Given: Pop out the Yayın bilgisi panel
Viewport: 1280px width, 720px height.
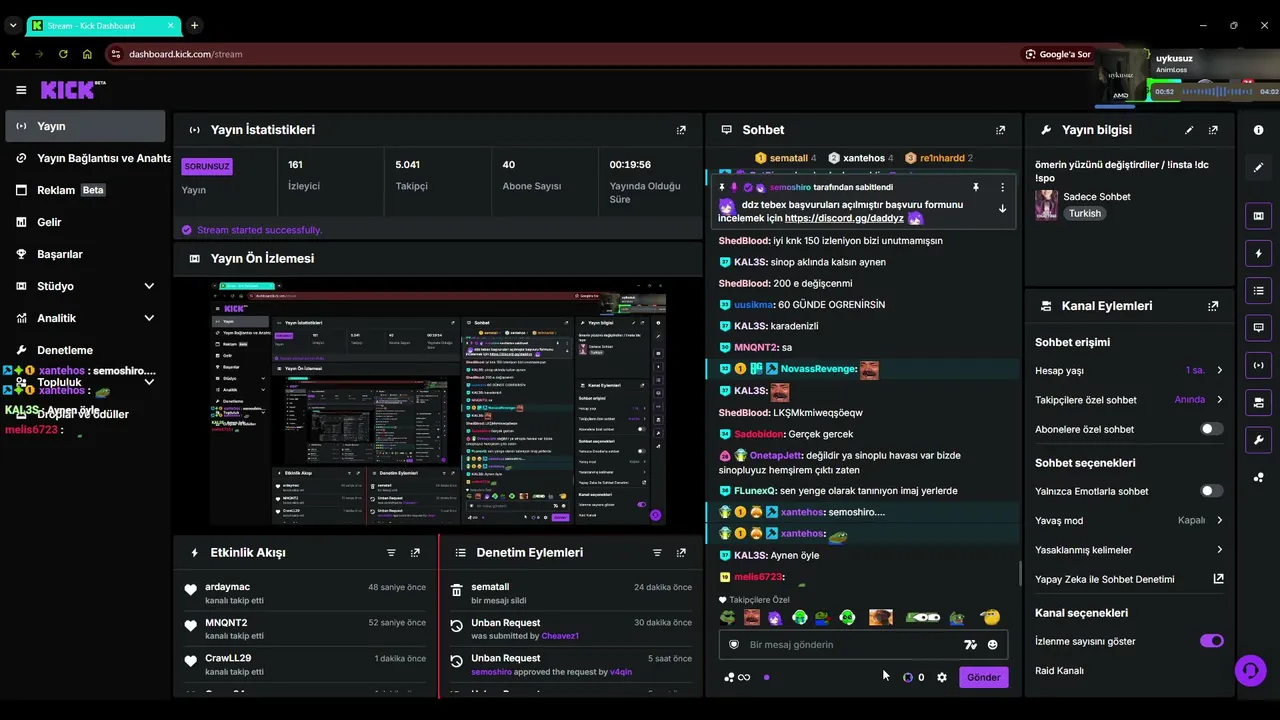Looking at the screenshot, I should (x=1213, y=130).
